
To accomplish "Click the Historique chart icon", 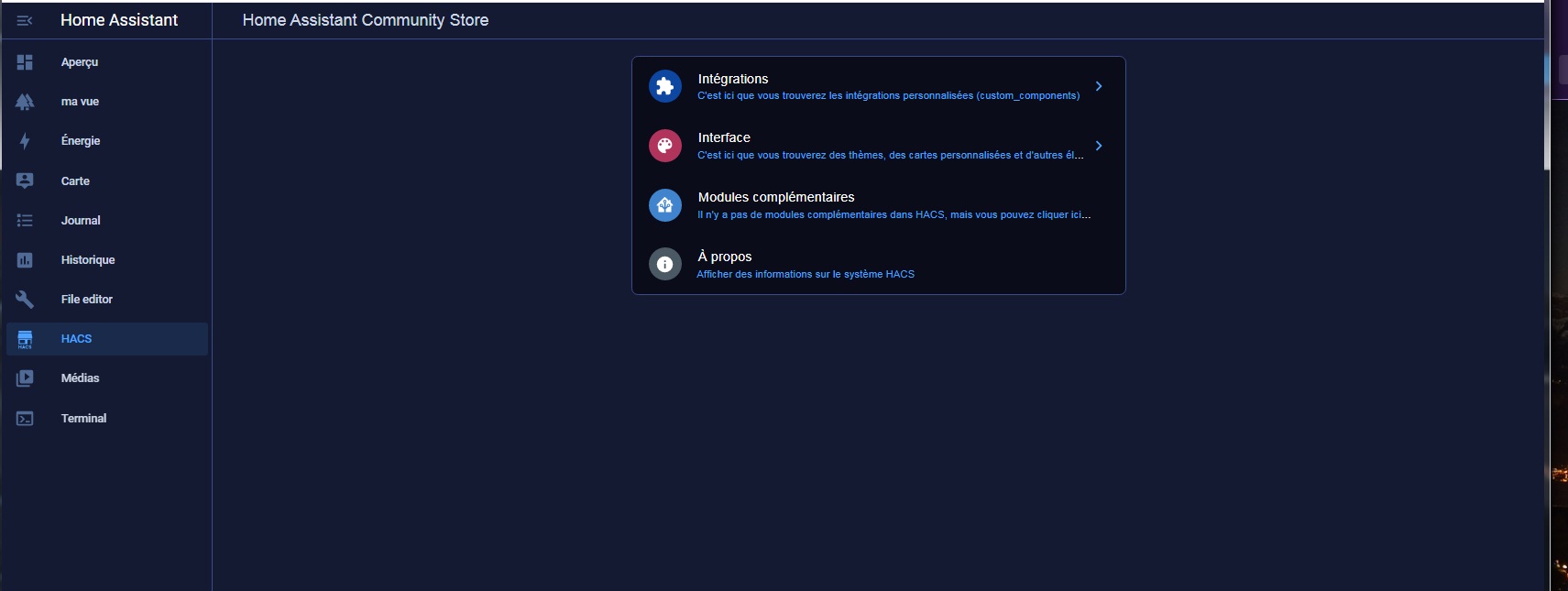I will [25, 260].
